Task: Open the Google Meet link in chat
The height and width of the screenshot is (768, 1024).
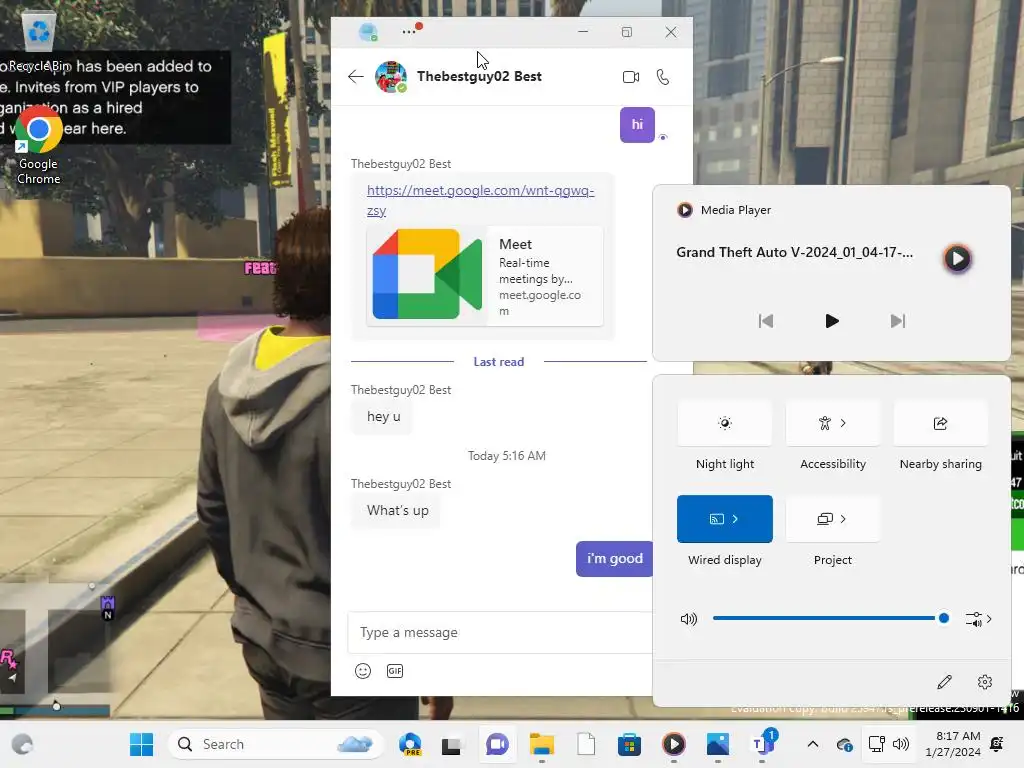Action: [x=480, y=200]
